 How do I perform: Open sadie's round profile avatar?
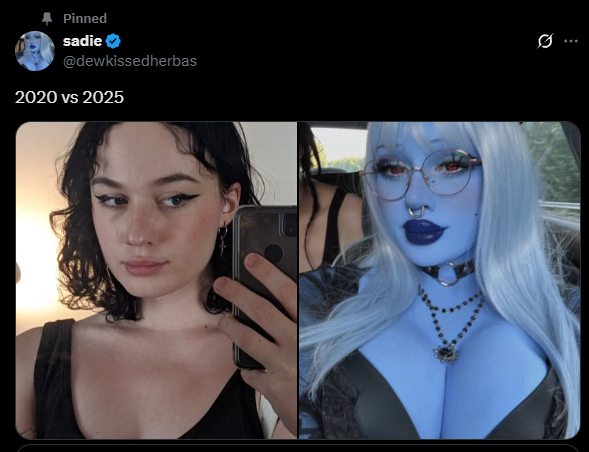click(x=35, y=51)
